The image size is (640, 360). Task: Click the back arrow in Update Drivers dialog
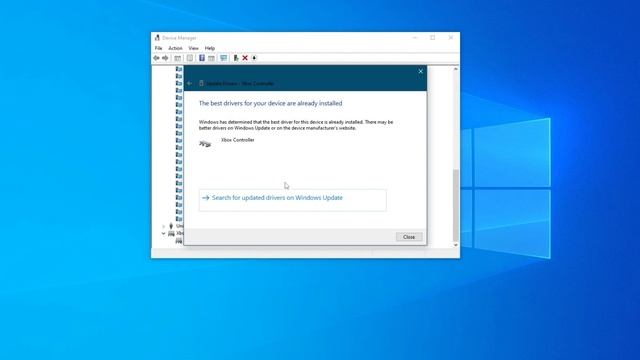tap(189, 83)
